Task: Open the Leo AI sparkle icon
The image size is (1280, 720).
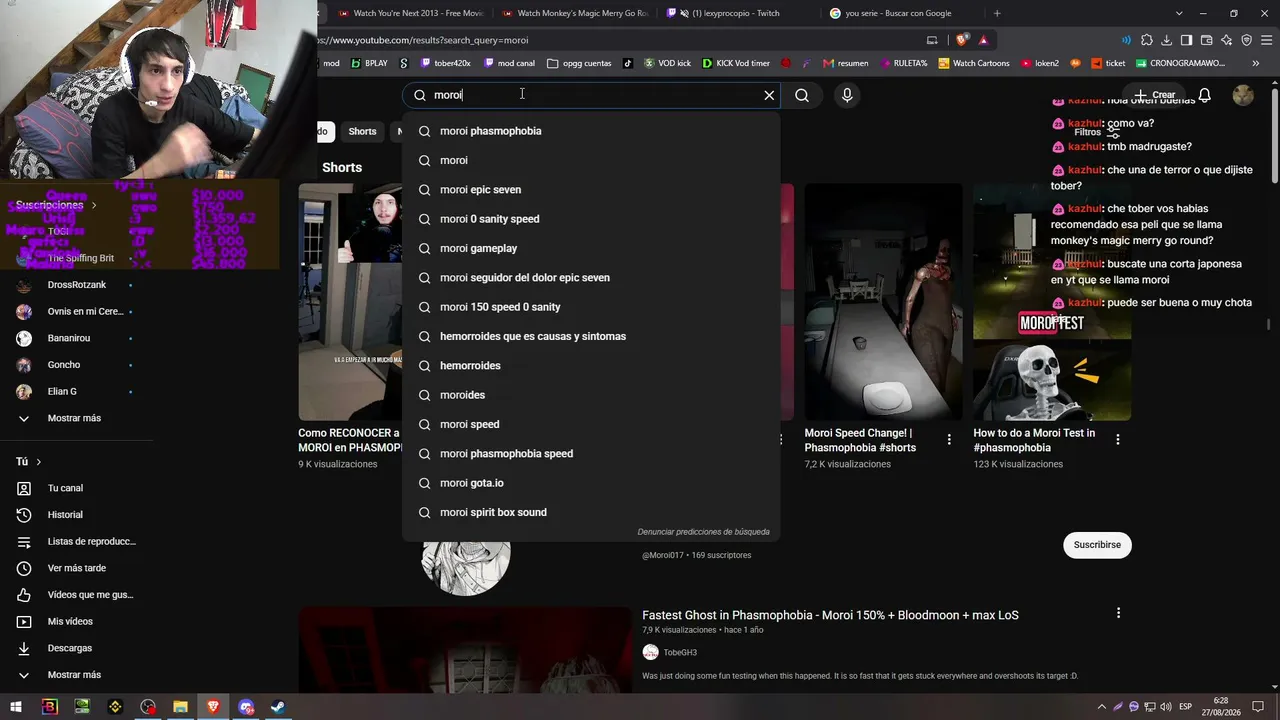Action: click(1227, 40)
